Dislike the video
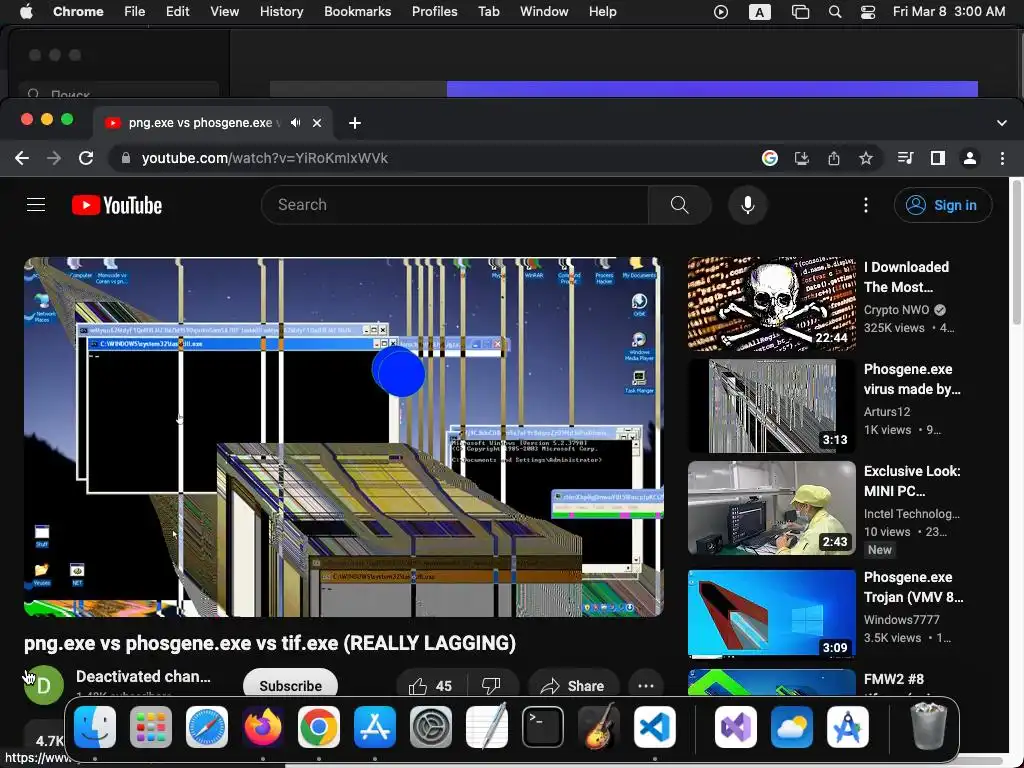This screenshot has width=1024, height=768. [491, 686]
